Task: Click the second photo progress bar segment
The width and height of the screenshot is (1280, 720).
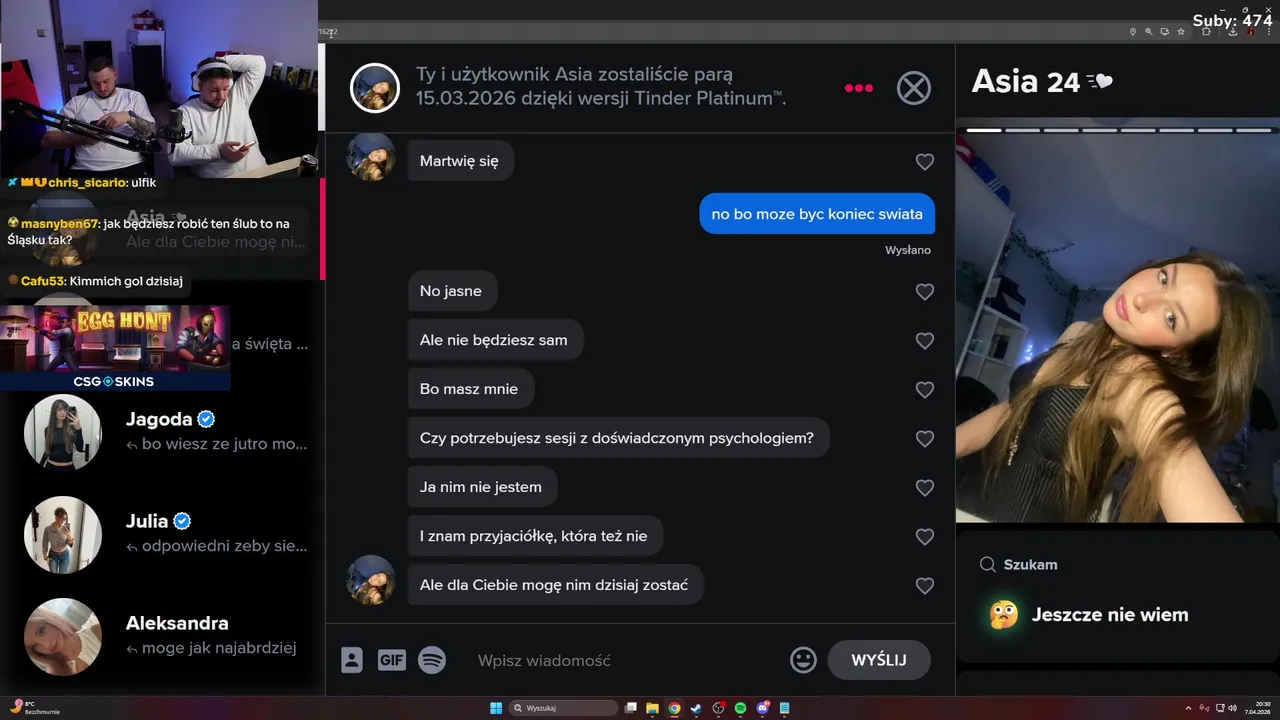Action: coord(1023,130)
